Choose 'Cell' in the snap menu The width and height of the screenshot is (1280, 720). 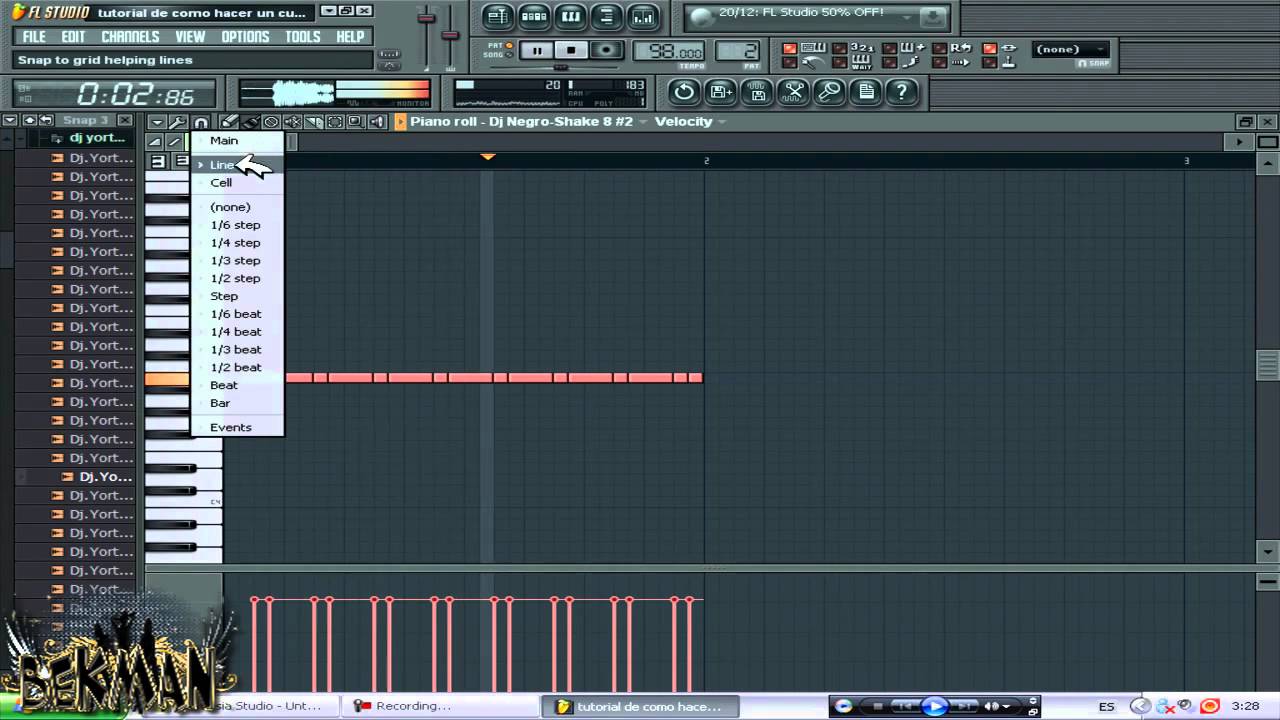[237, 183]
